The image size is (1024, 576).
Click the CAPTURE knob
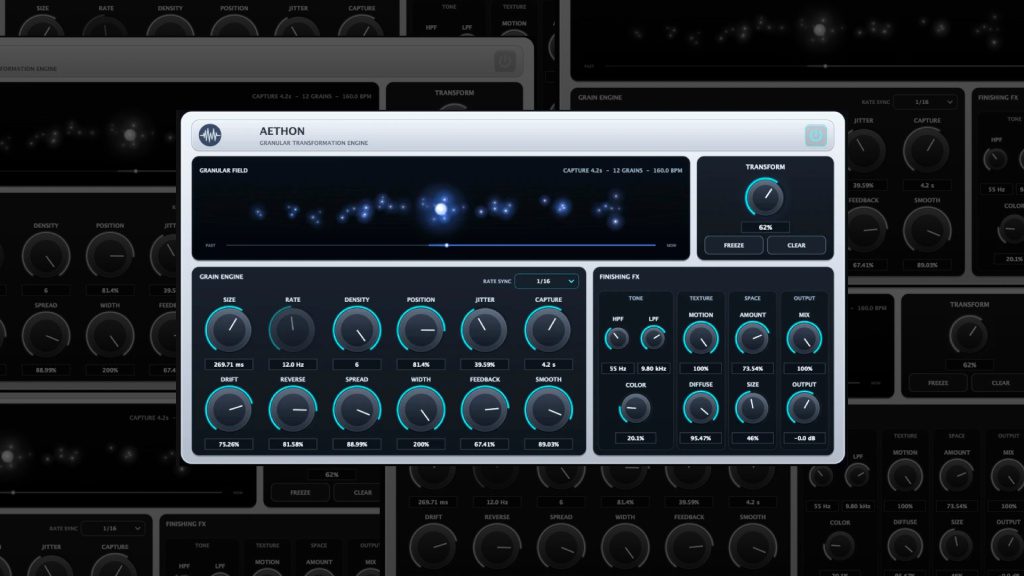coord(548,330)
